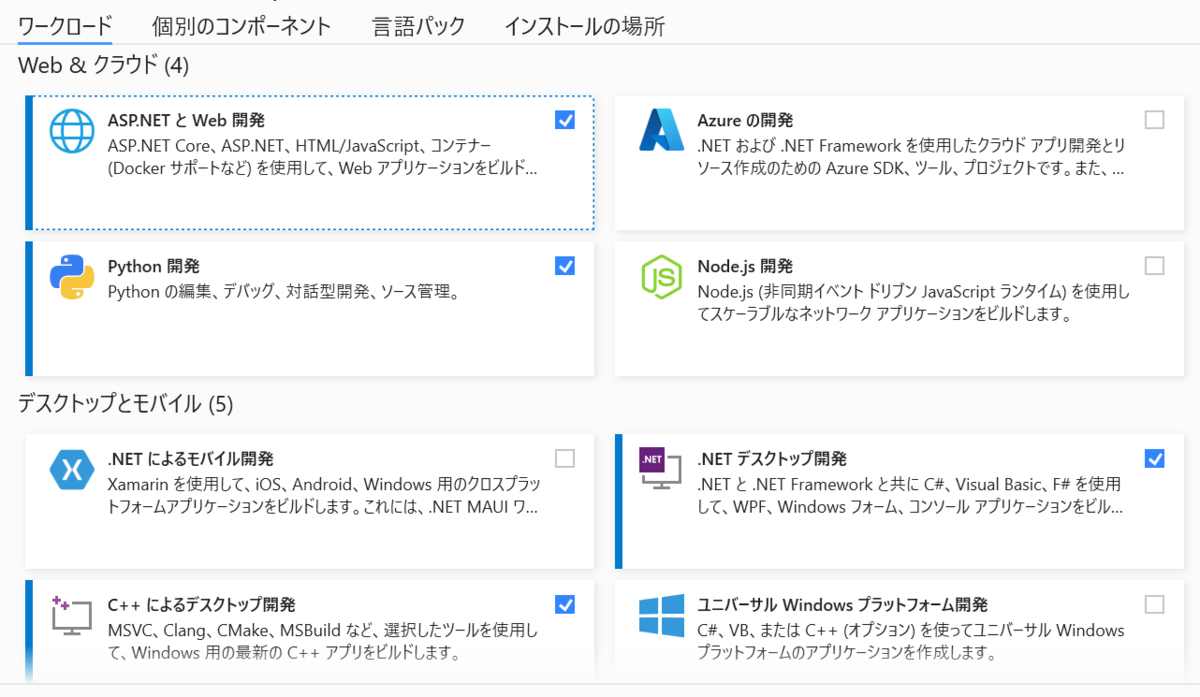Click the Azure SDK description text

click(x=911, y=156)
